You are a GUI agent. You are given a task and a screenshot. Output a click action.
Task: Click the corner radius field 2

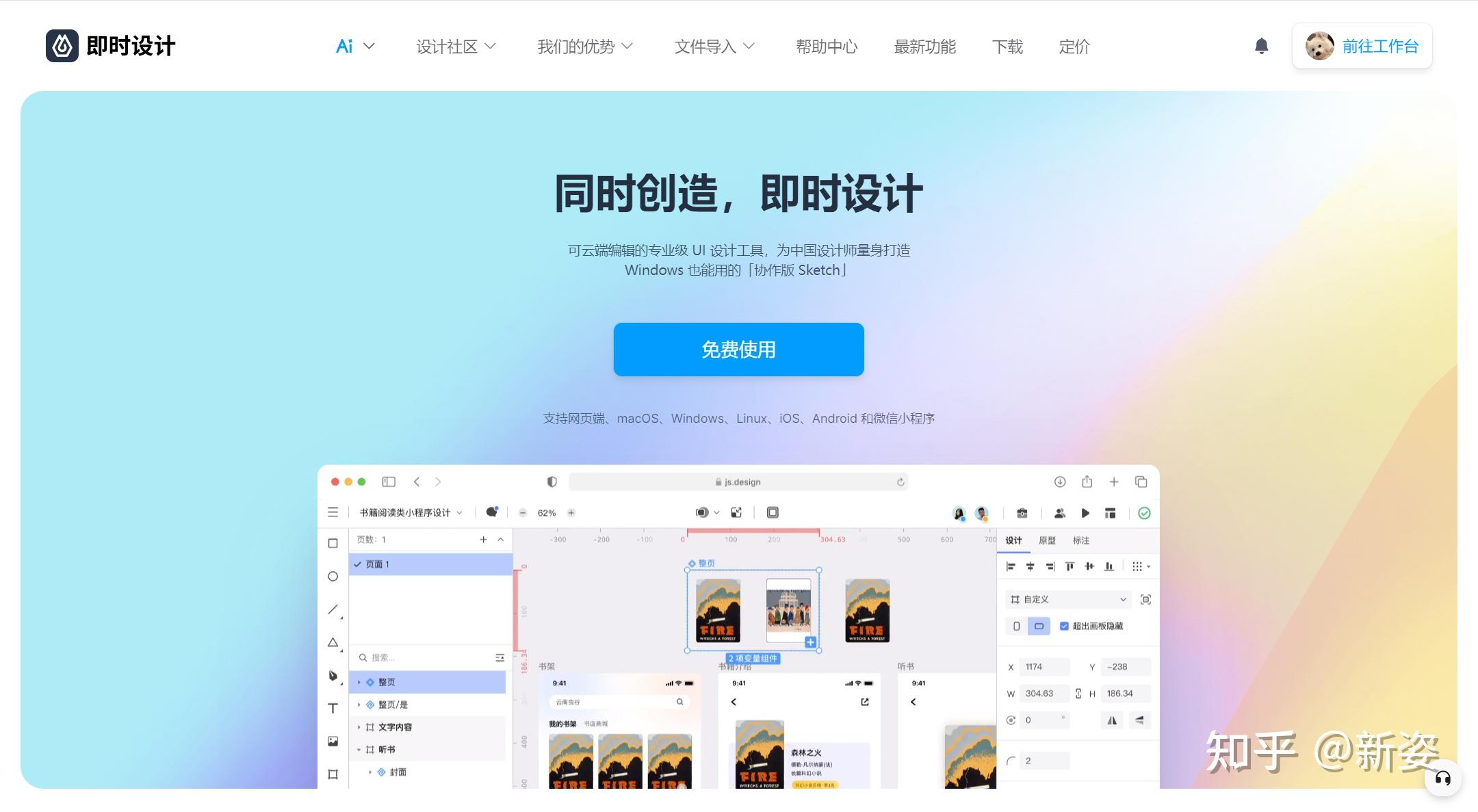[1044, 761]
